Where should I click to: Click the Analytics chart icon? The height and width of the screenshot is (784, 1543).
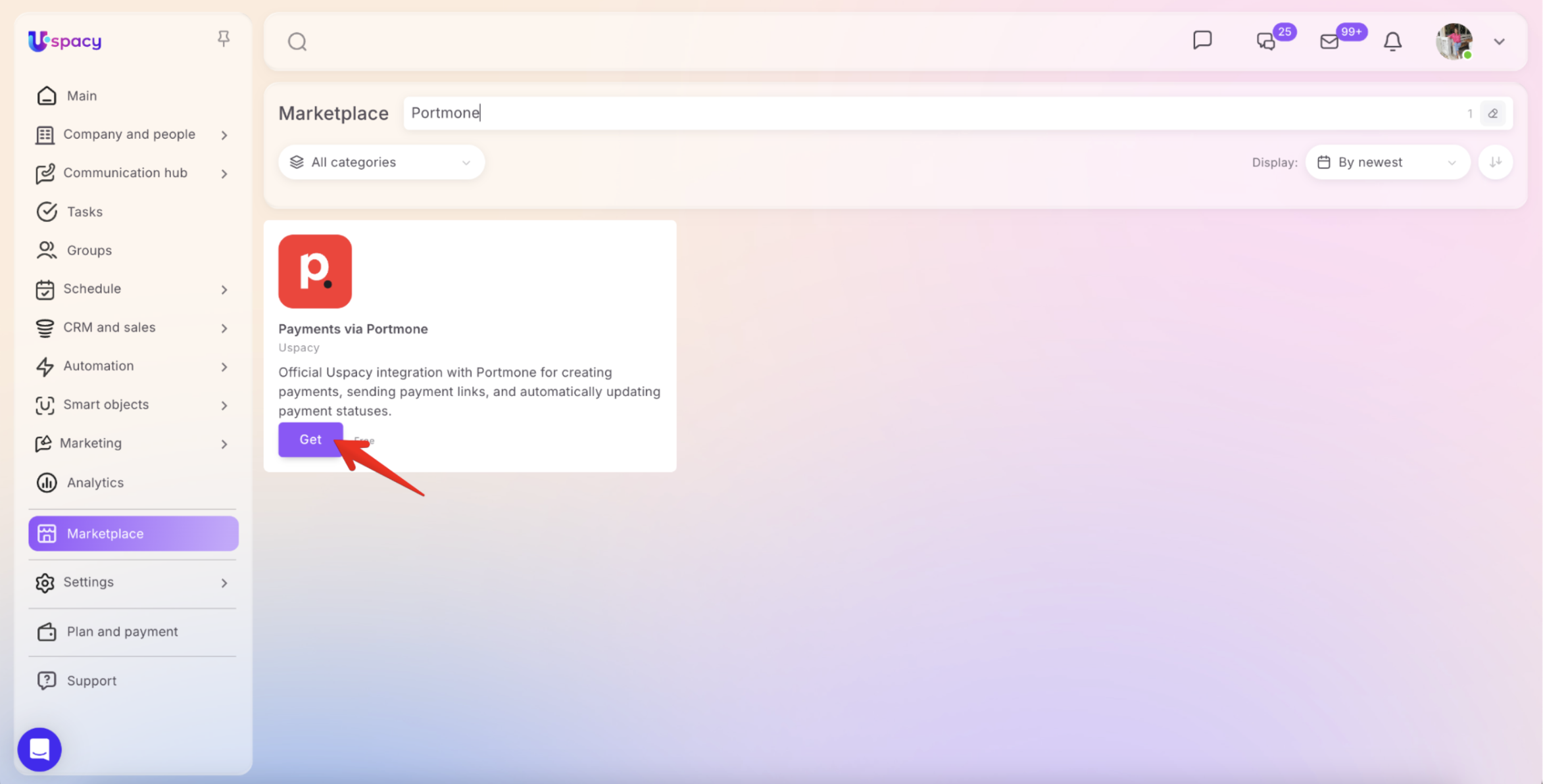tap(47, 483)
